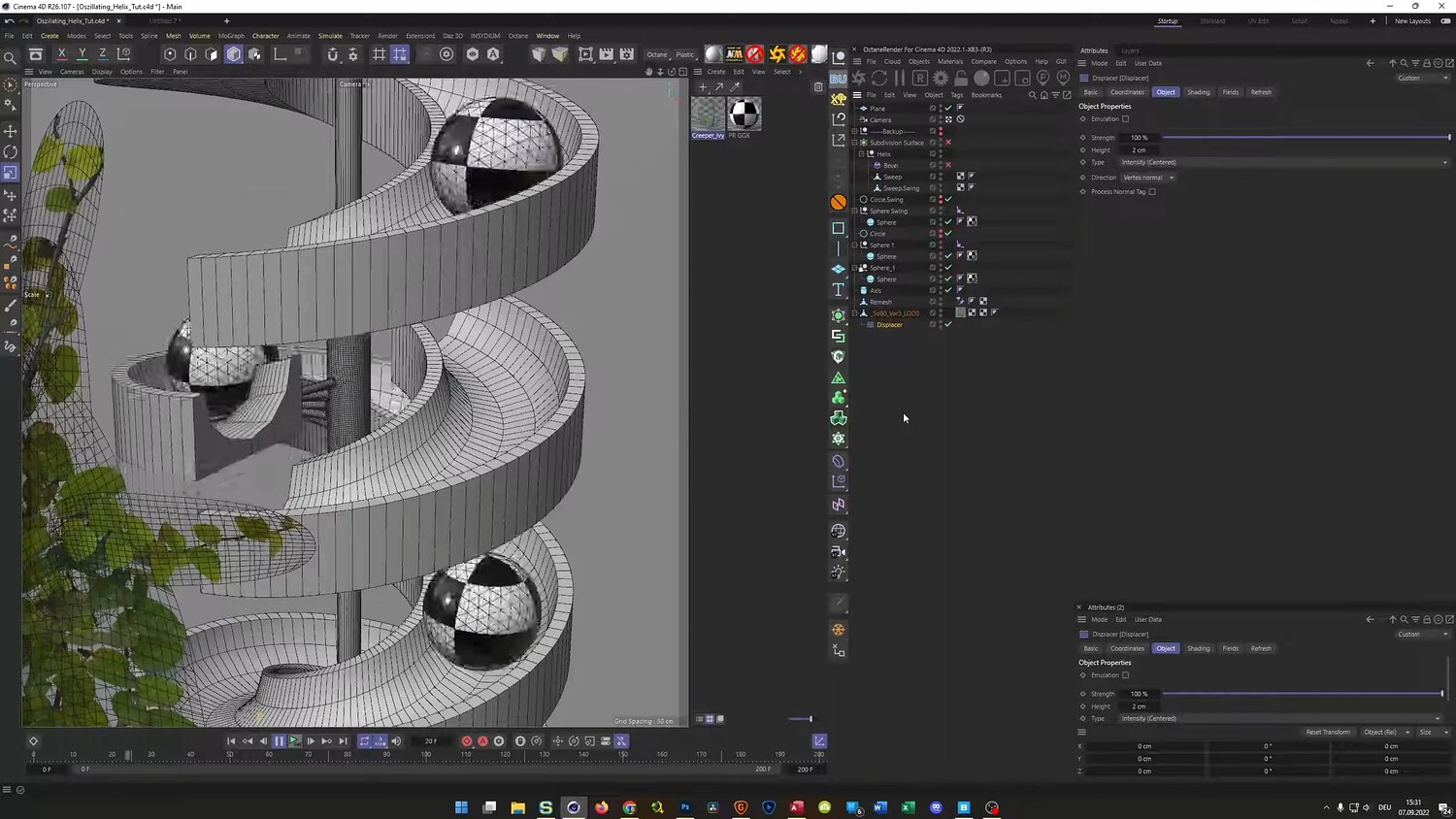Click the Octane pick focus F icon

coord(1043,78)
